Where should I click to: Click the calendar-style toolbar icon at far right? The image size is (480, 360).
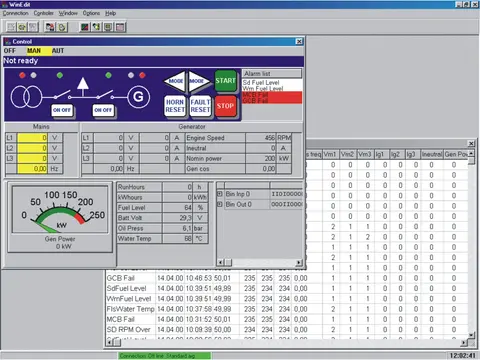pyautogui.click(x=120, y=27)
